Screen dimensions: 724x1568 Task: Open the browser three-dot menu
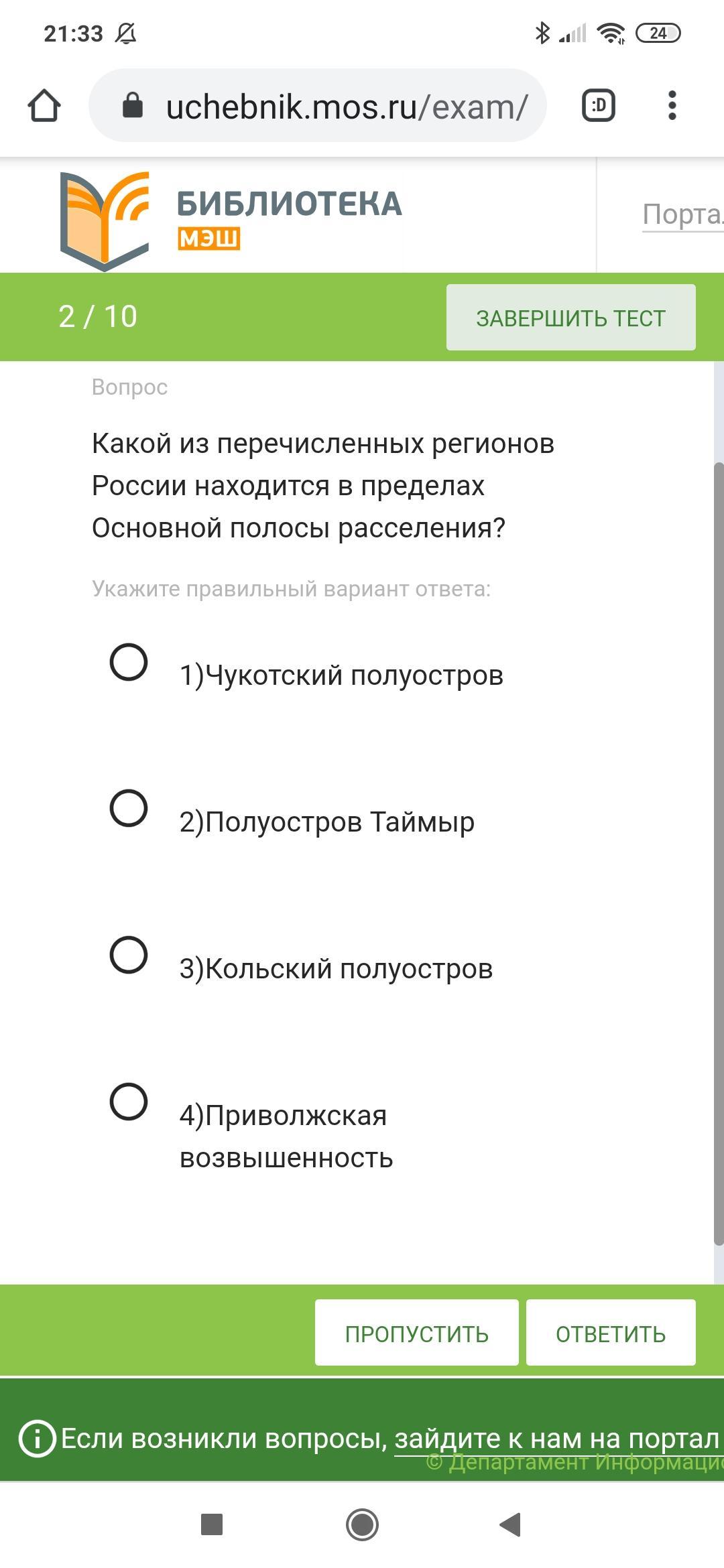tap(672, 106)
